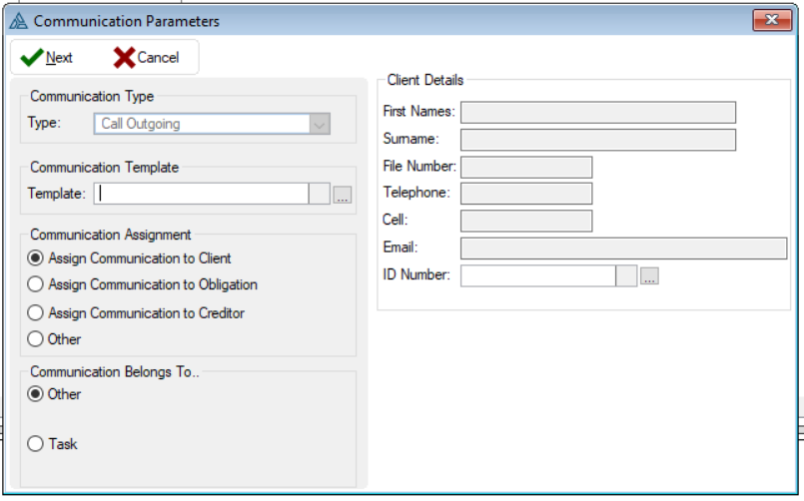Screen dimensions: 804x501
Task: Expand the Template dropdown arrow
Action: tap(319, 194)
